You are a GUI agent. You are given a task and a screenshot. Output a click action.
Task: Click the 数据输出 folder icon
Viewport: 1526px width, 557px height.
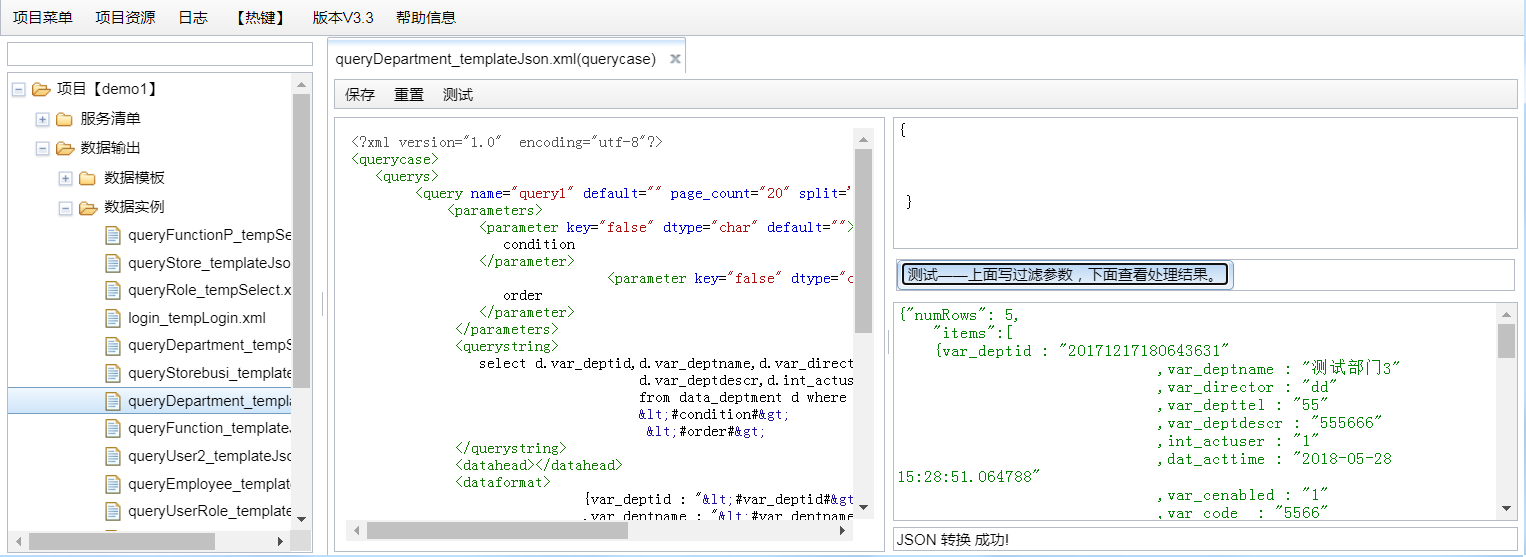coord(65,148)
